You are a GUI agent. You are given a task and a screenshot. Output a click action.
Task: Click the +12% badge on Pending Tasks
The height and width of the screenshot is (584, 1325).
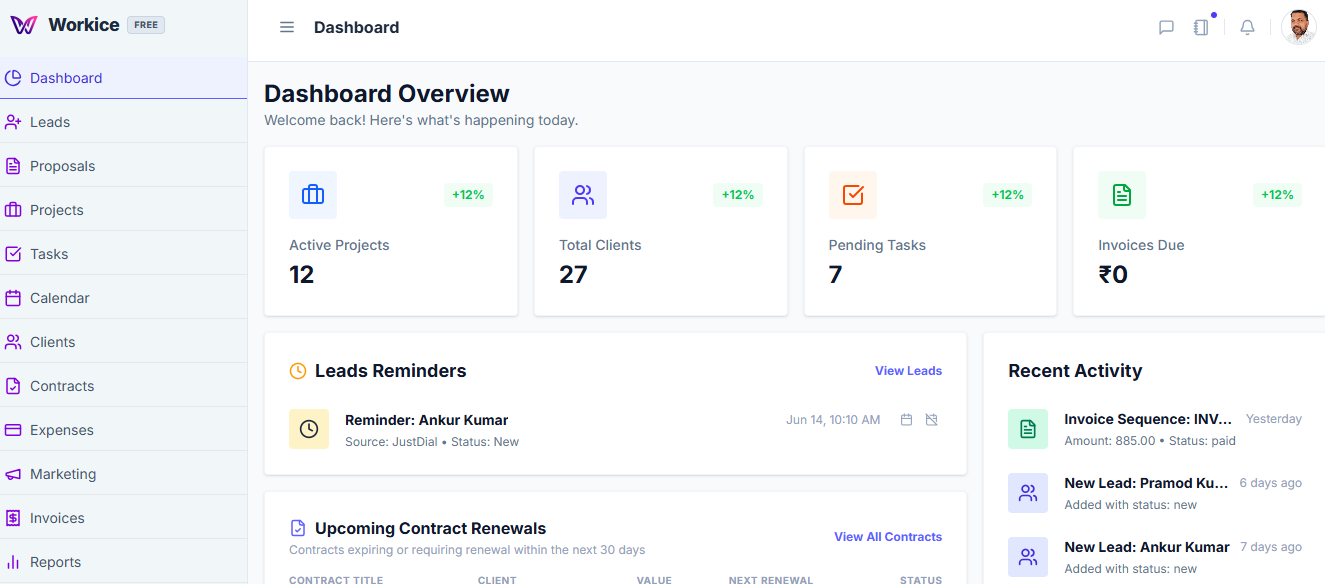(1008, 195)
